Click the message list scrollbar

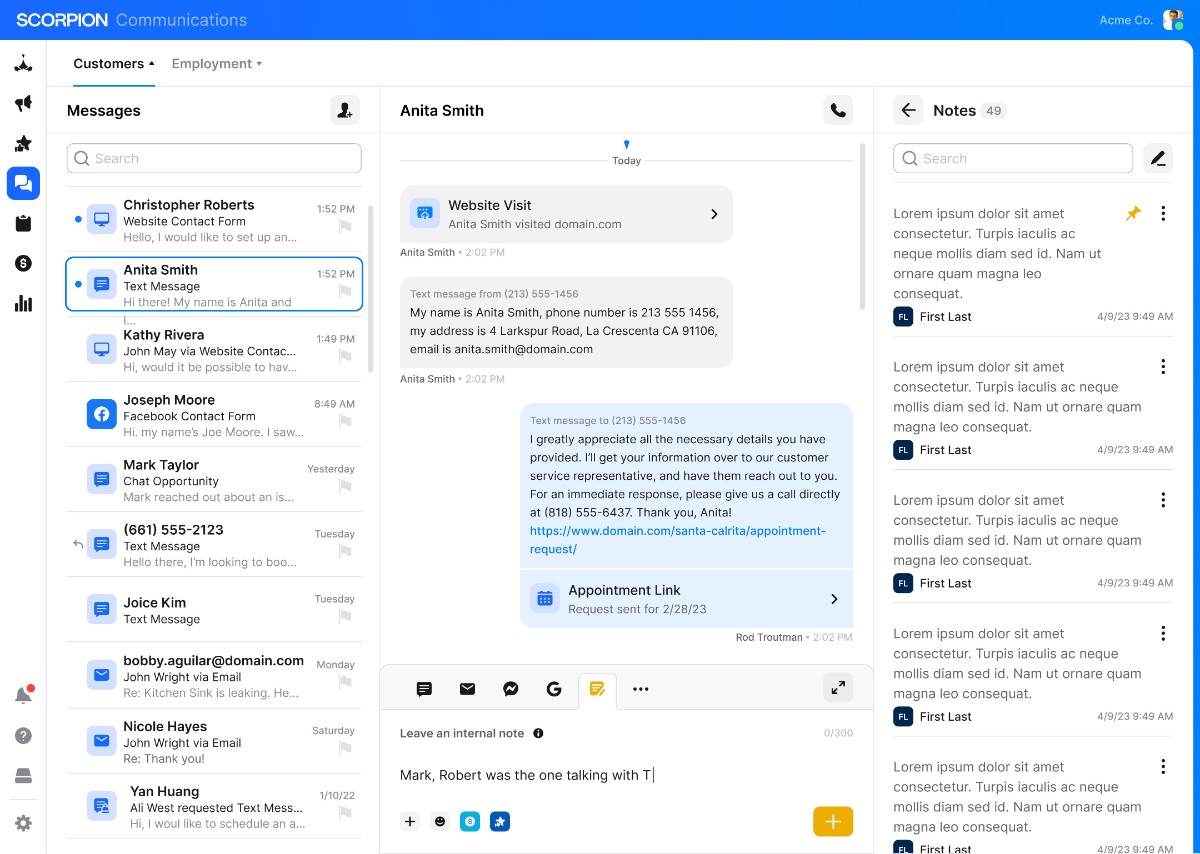(371, 290)
